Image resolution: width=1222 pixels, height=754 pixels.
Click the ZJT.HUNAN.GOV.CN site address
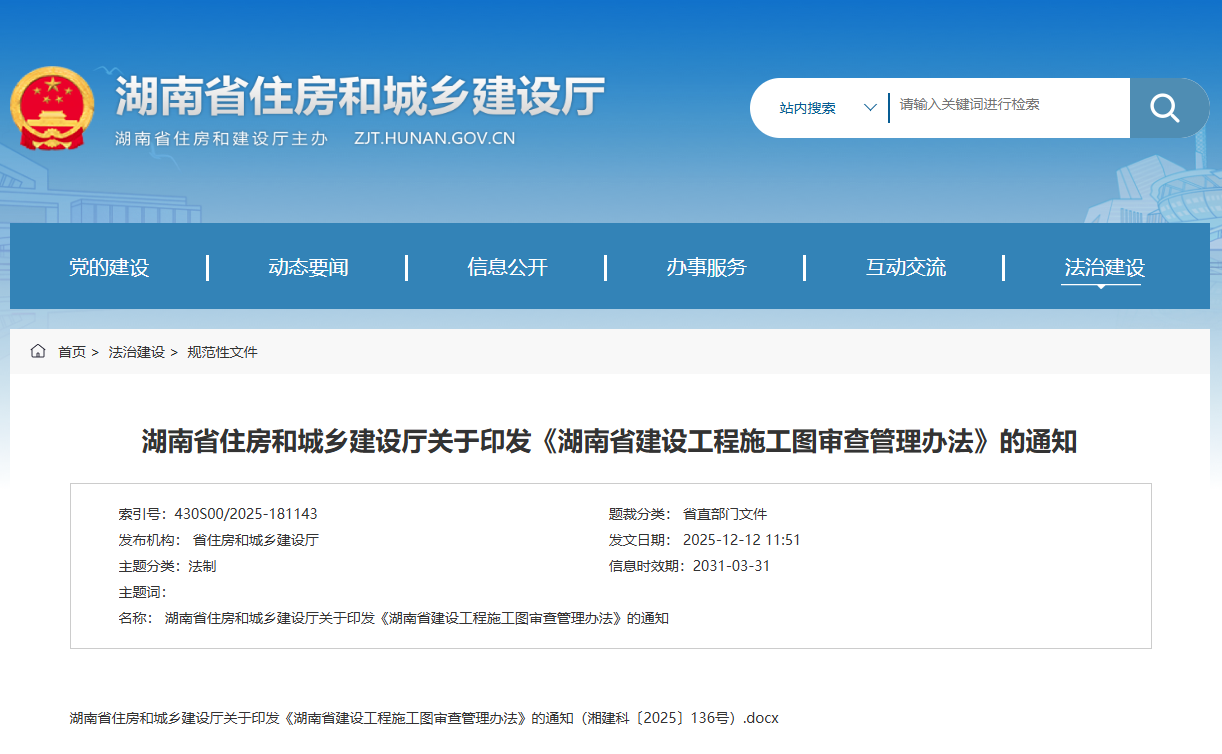pos(432,139)
